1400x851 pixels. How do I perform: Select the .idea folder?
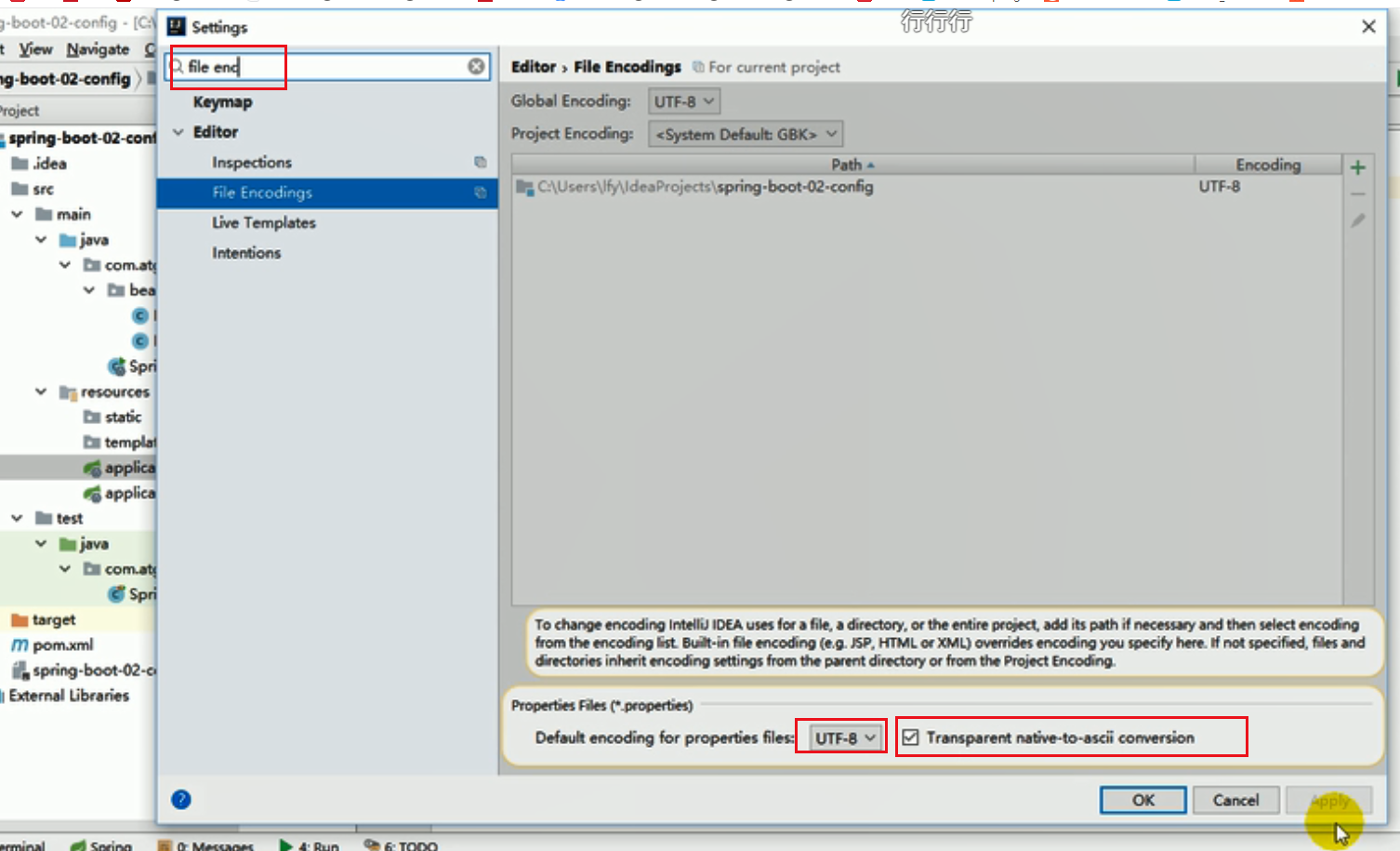[x=39, y=164]
